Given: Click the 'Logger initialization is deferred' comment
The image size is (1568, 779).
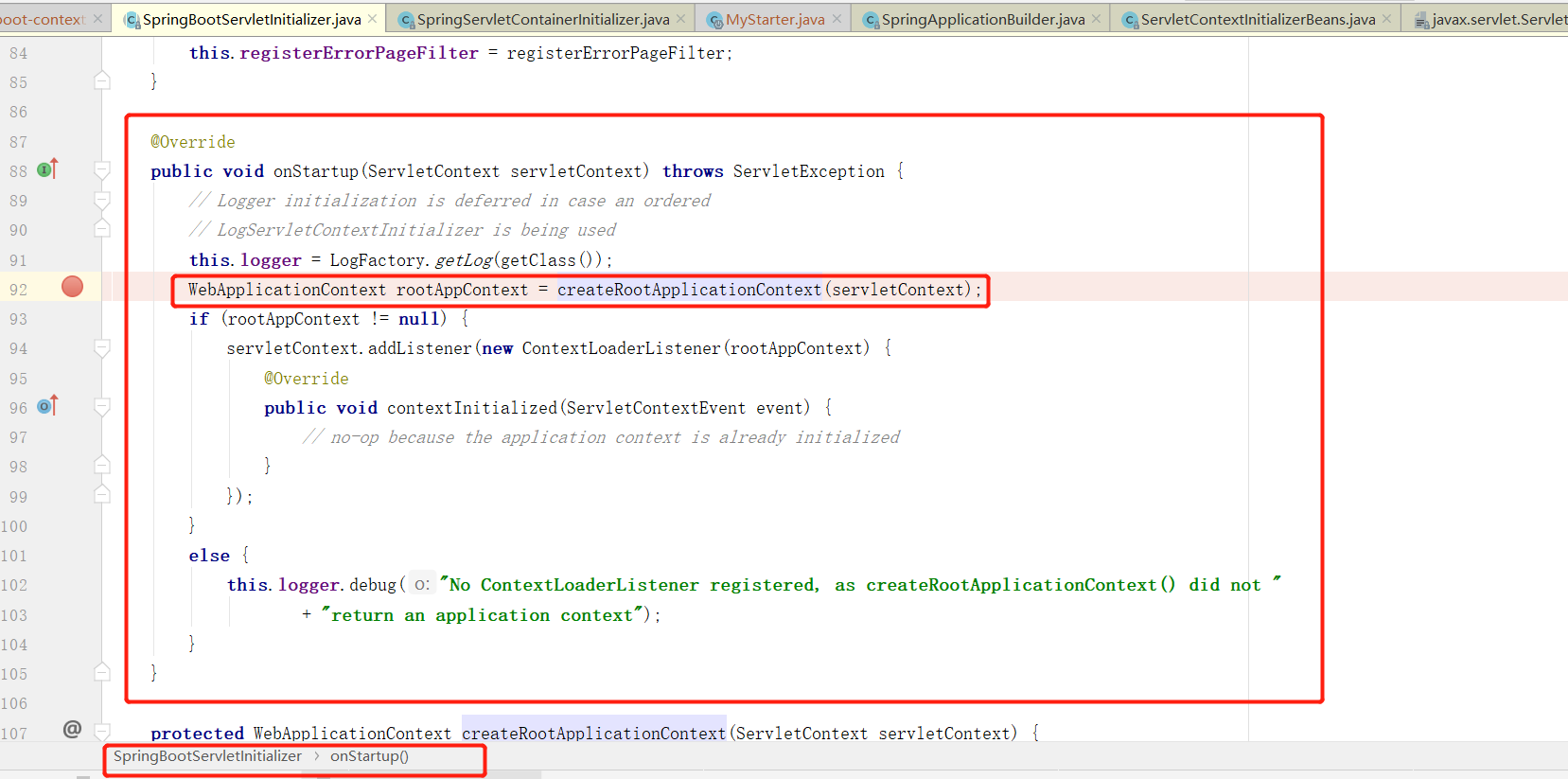Looking at the screenshot, I should click(449, 201).
